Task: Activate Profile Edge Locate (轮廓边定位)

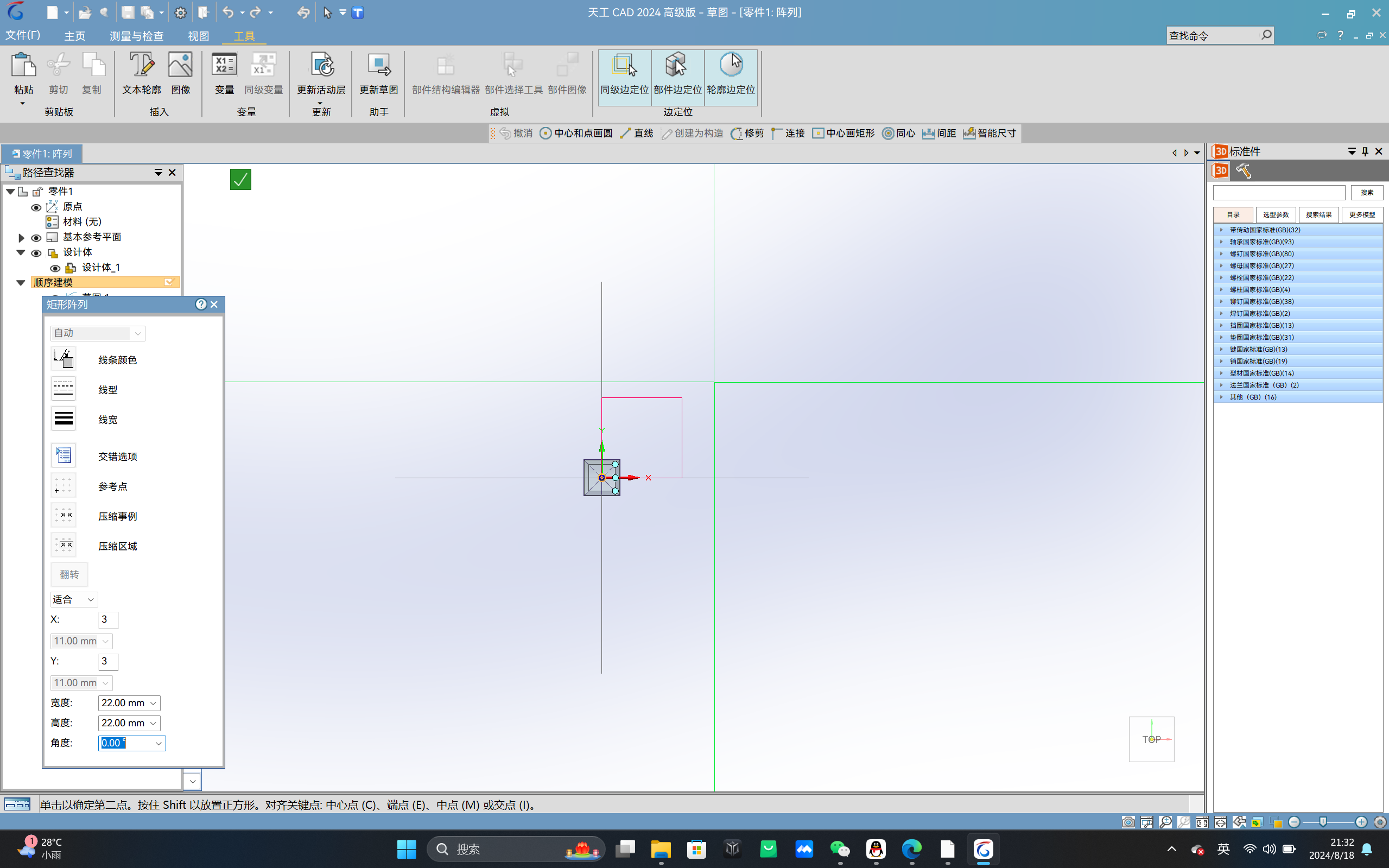Action: click(731, 78)
